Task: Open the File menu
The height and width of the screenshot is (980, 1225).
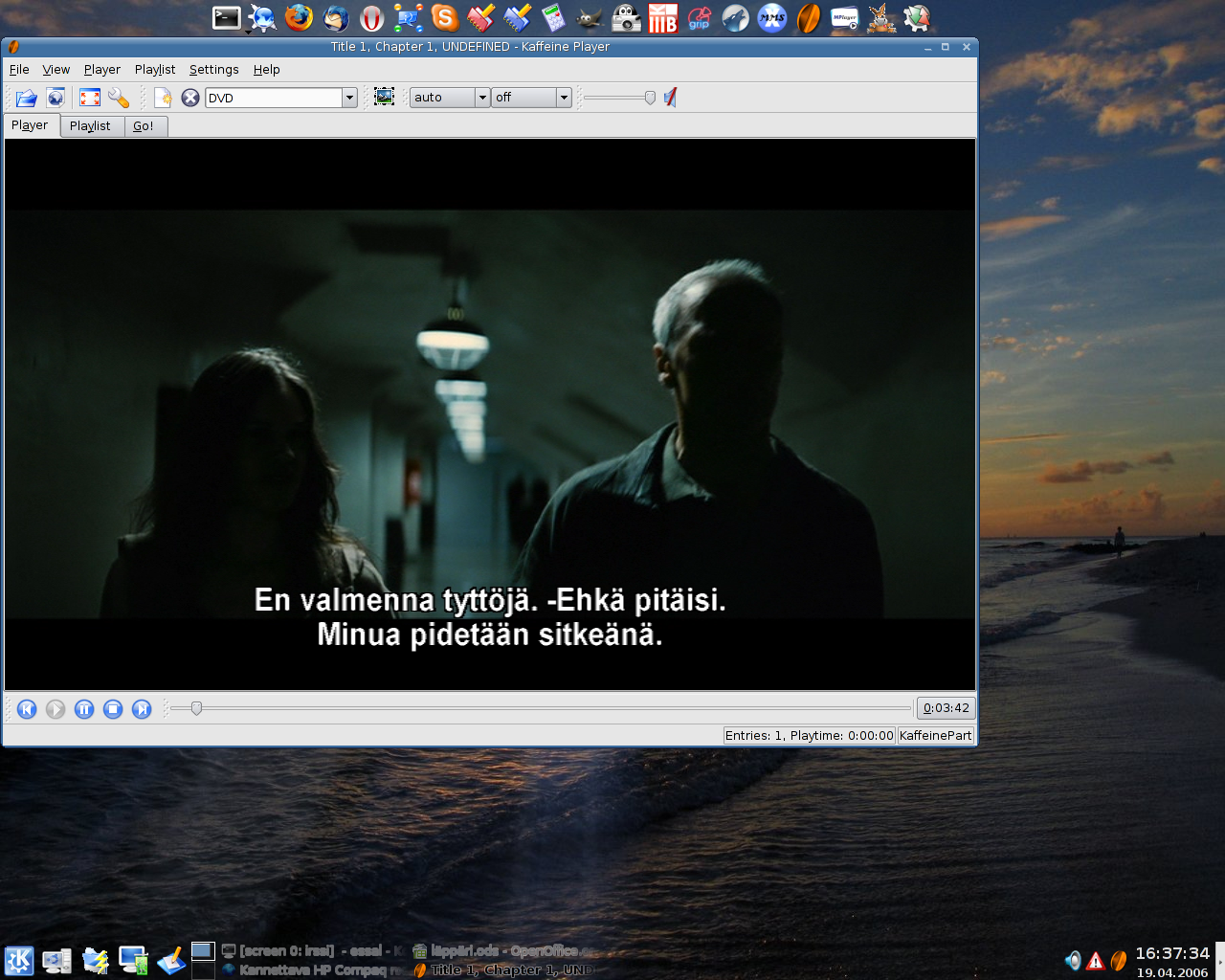Action: pos(19,69)
